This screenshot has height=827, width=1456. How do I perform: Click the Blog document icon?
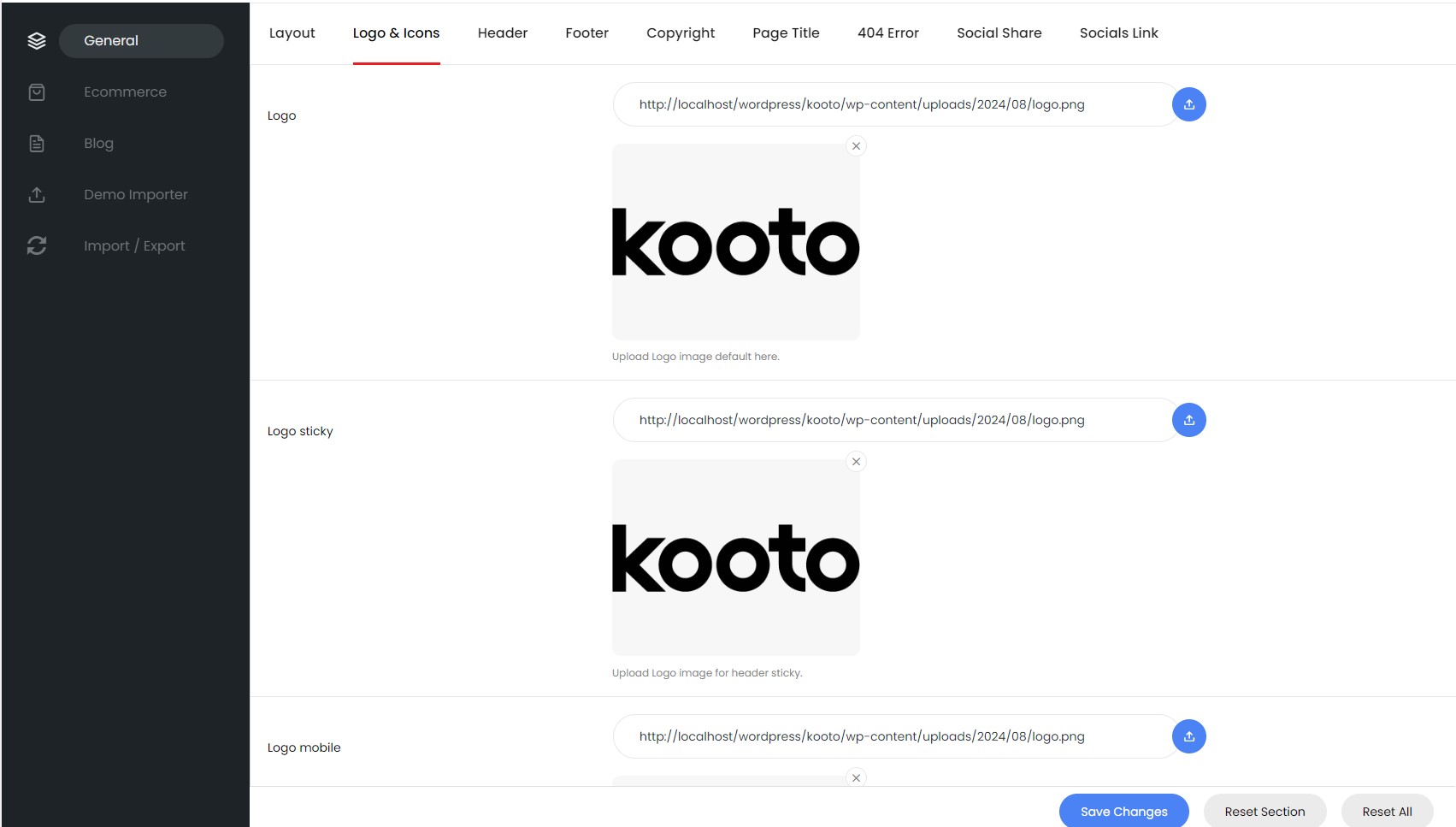(x=37, y=144)
